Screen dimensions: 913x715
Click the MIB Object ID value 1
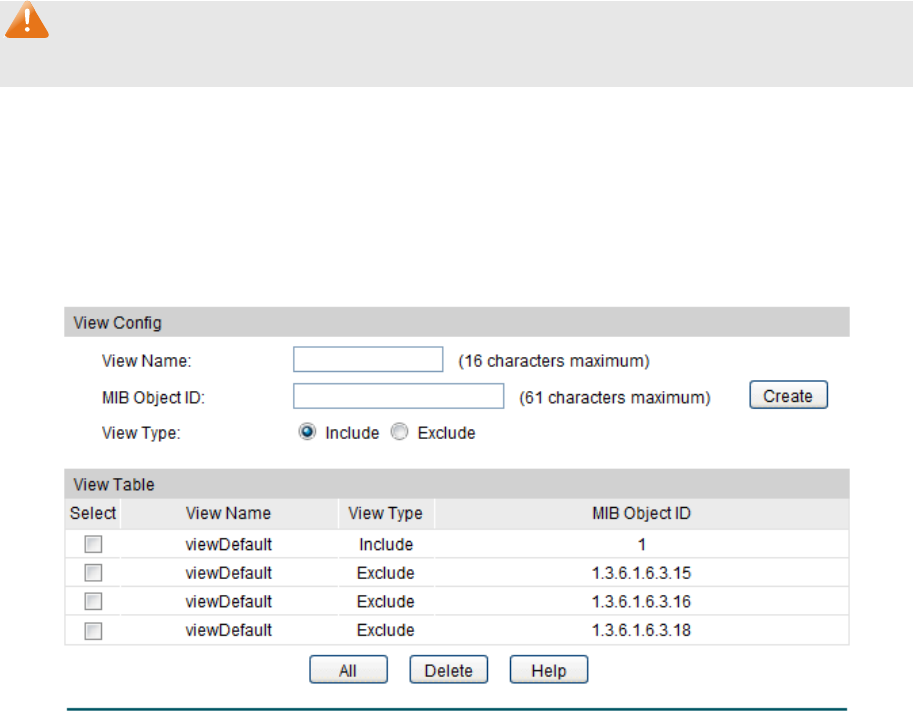click(x=642, y=544)
